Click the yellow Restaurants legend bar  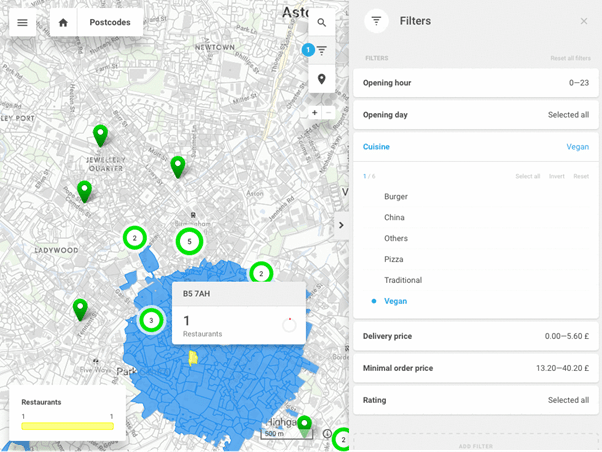(x=67, y=426)
